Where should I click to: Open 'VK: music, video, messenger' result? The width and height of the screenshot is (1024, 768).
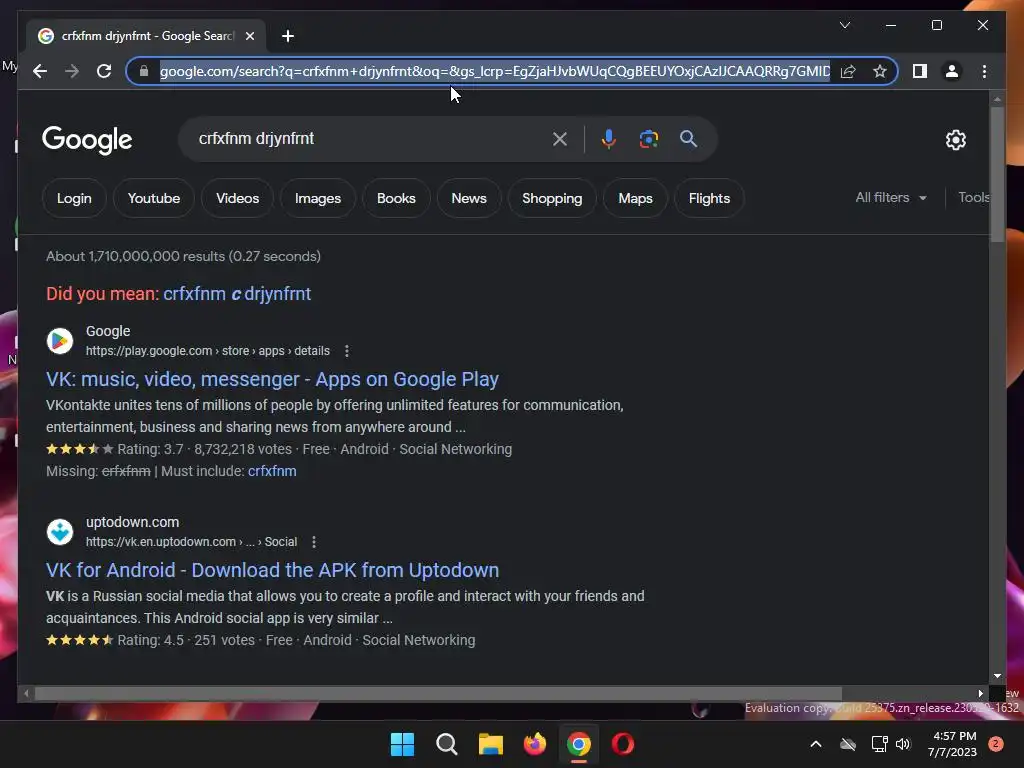pos(272,379)
